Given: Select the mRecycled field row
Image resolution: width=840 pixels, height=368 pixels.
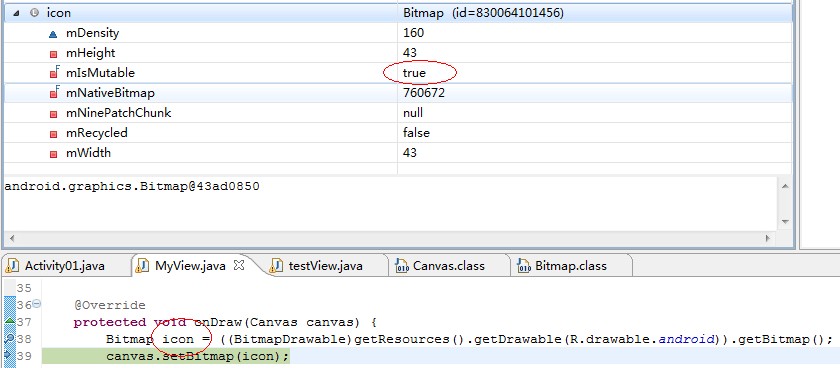Looking at the screenshot, I should pos(398,132).
